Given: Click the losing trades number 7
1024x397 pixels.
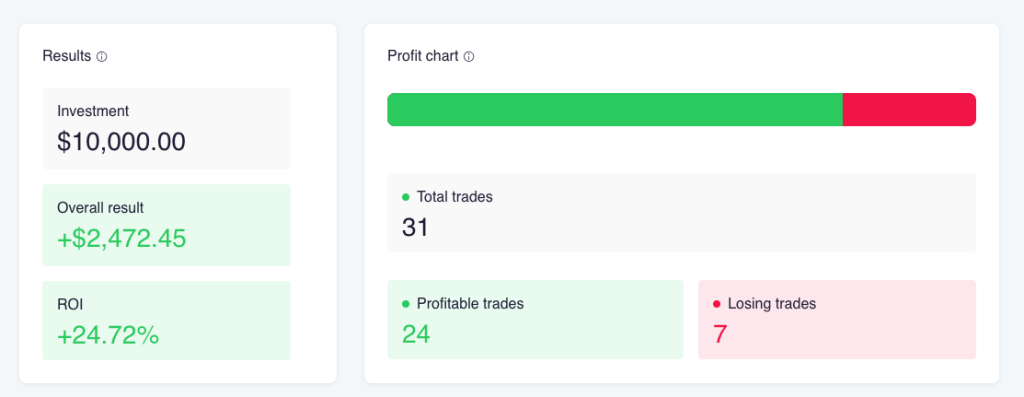Looking at the screenshot, I should [x=720, y=334].
